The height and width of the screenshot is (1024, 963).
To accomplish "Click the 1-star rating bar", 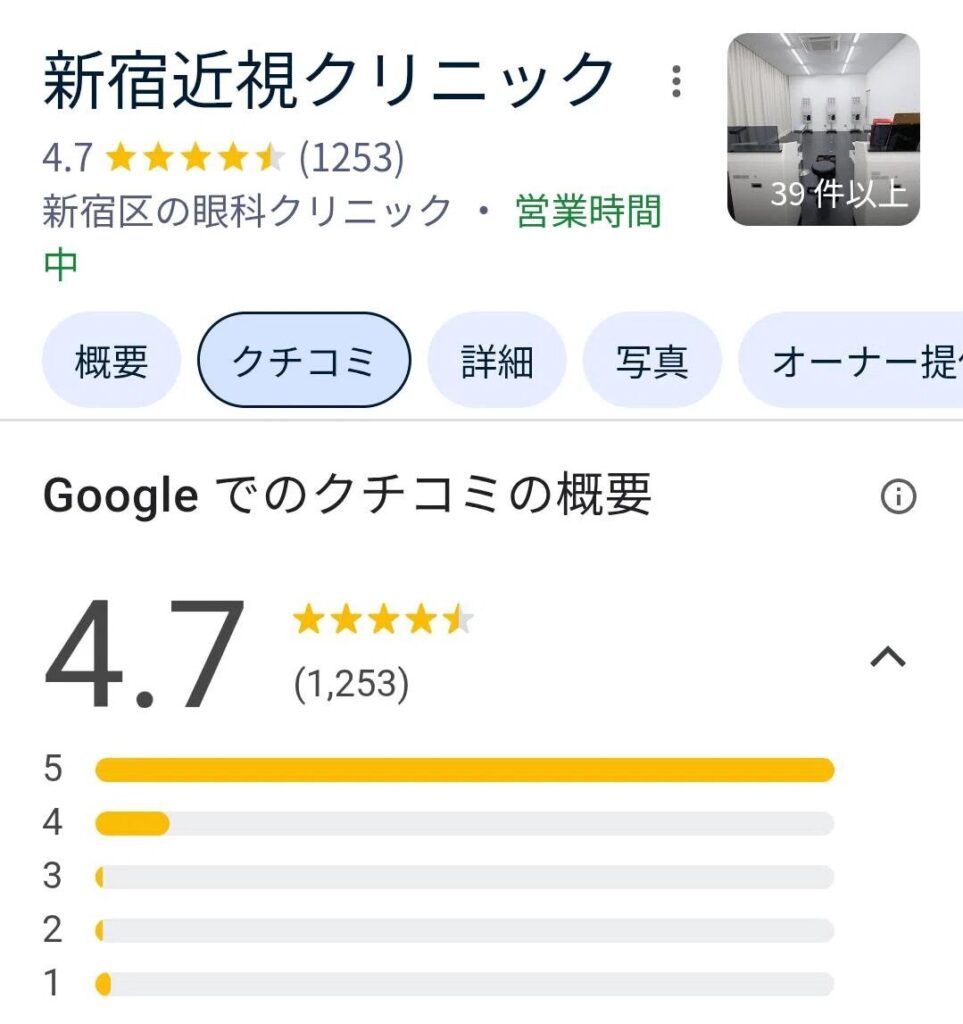I will point(464,985).
